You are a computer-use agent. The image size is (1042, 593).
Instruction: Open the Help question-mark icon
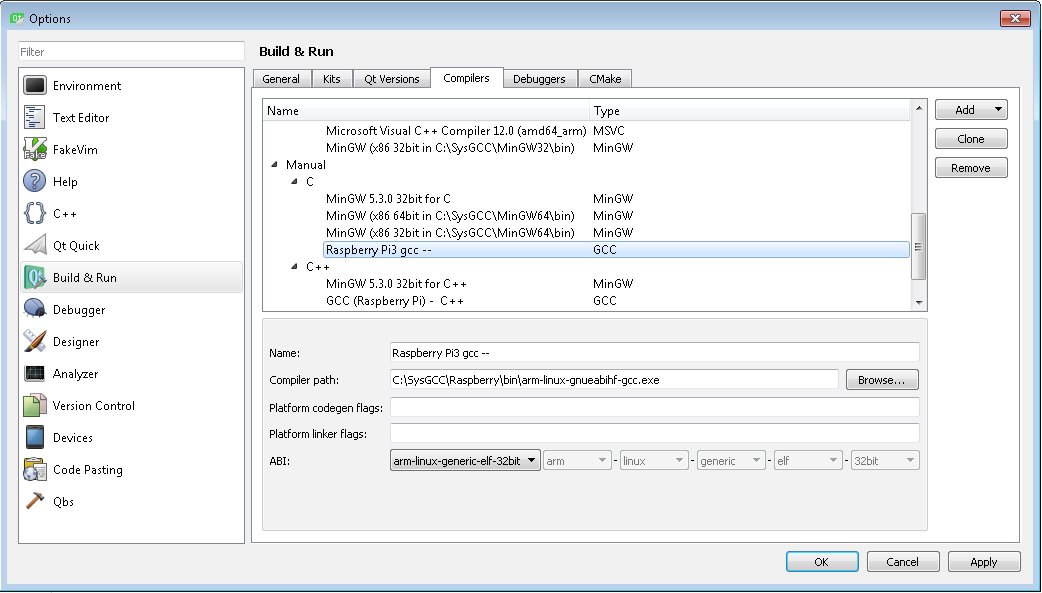point(35,181)
